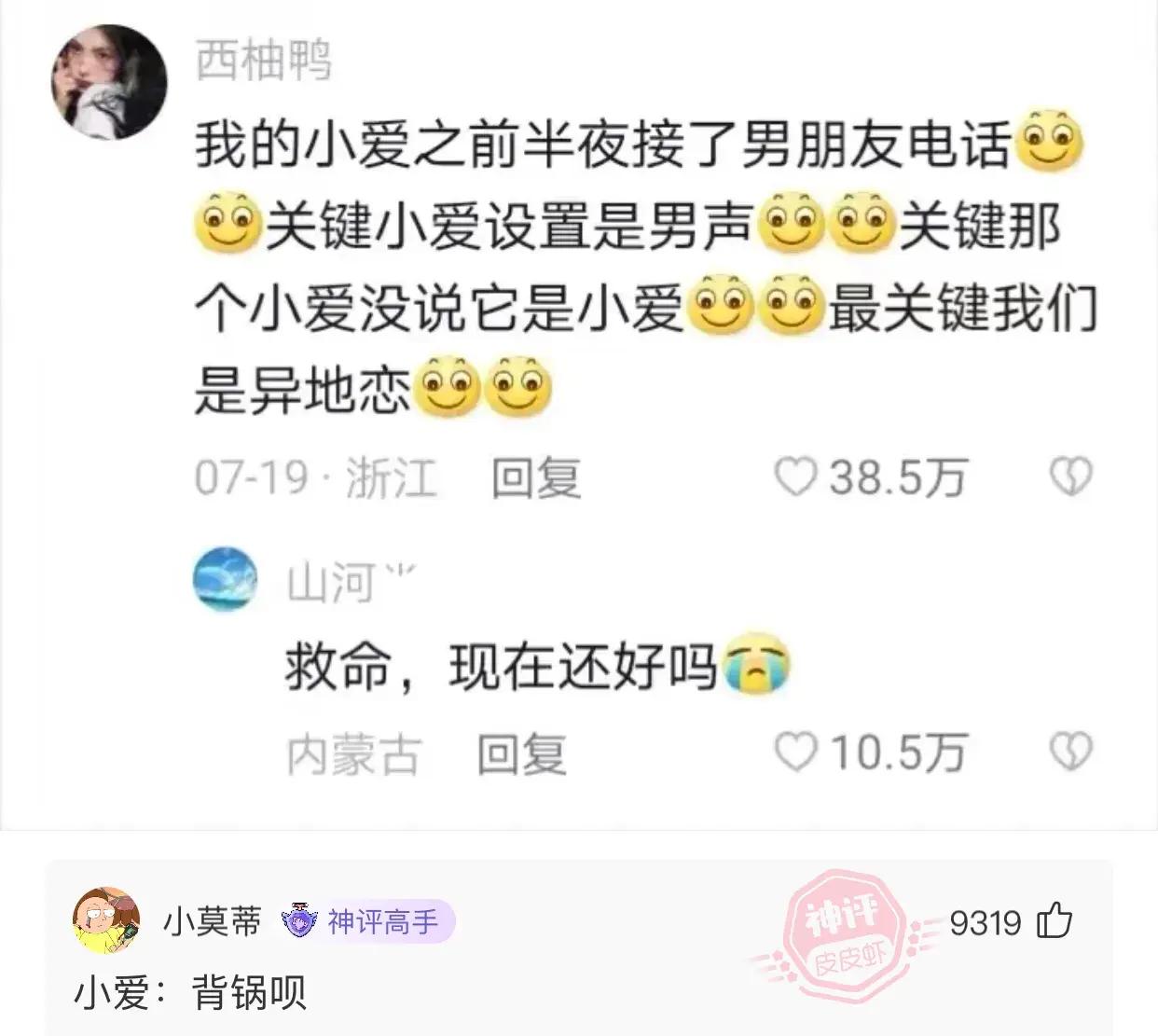Image resolution: width=1158 pixels, height=1036 pixels.
Task: Click the reply text 救命，现在还好吗
Action: (501, 667)
